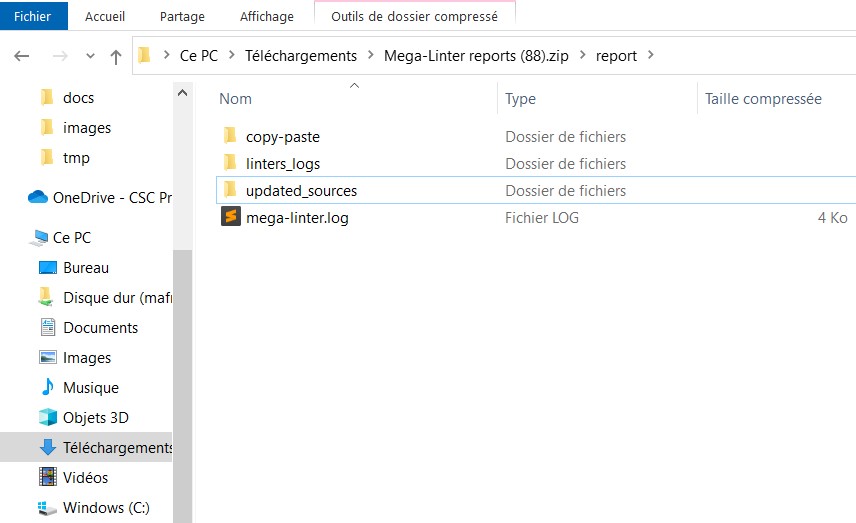Switch to the Partage ribbon tab
This screenshot has width=856, height=523.
[182, 16]
